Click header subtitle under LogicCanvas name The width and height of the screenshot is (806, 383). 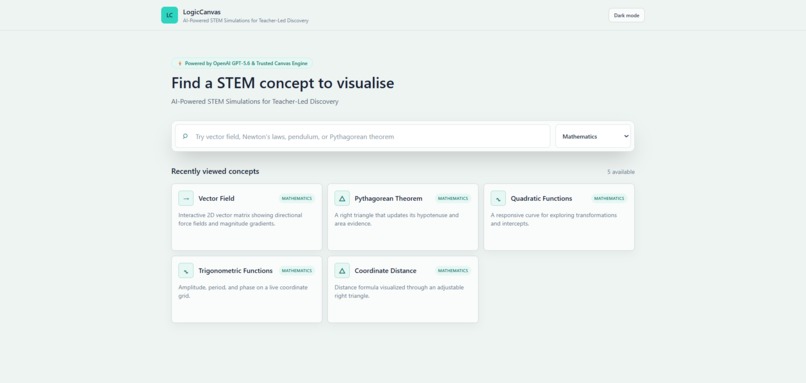click(x=246, y=21)
